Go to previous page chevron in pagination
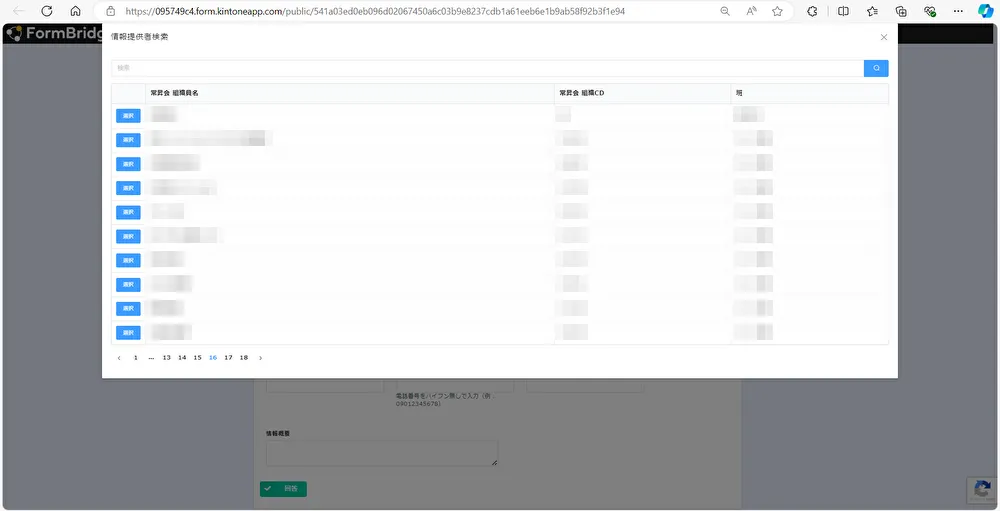Image resolution: width=1000 pixels, height=511 pixels. [x=119, y=357]
